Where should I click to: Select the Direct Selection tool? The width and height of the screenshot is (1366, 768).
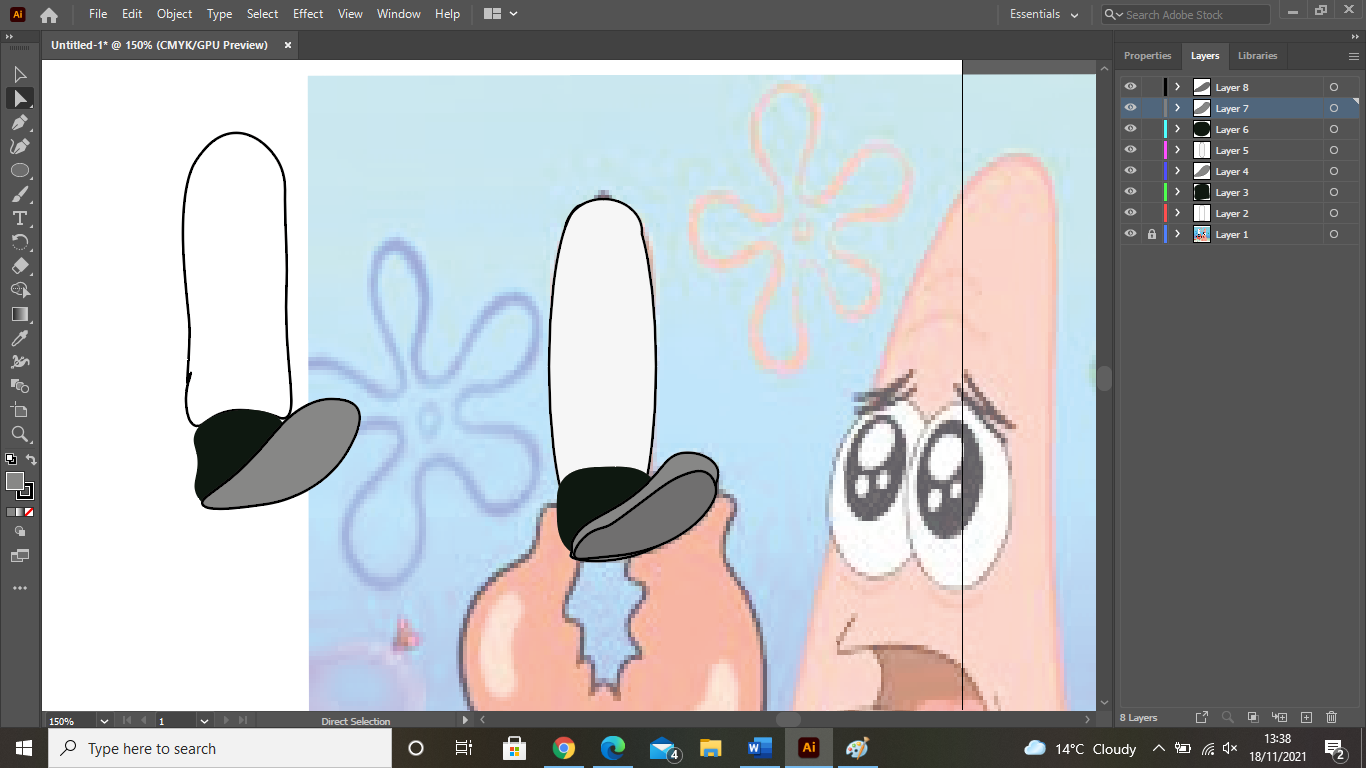(20, 98)
